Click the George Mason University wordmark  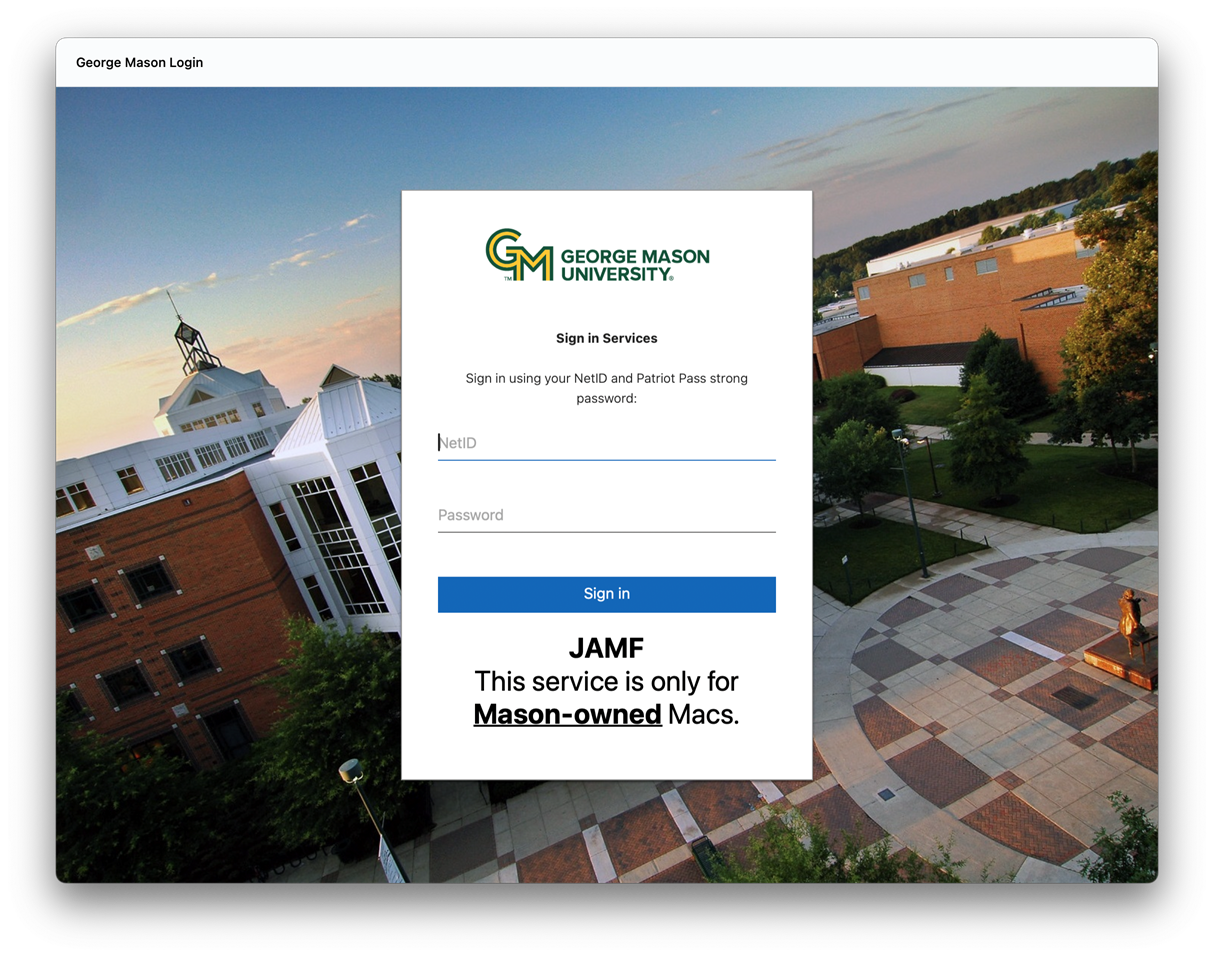pos(634,264)
